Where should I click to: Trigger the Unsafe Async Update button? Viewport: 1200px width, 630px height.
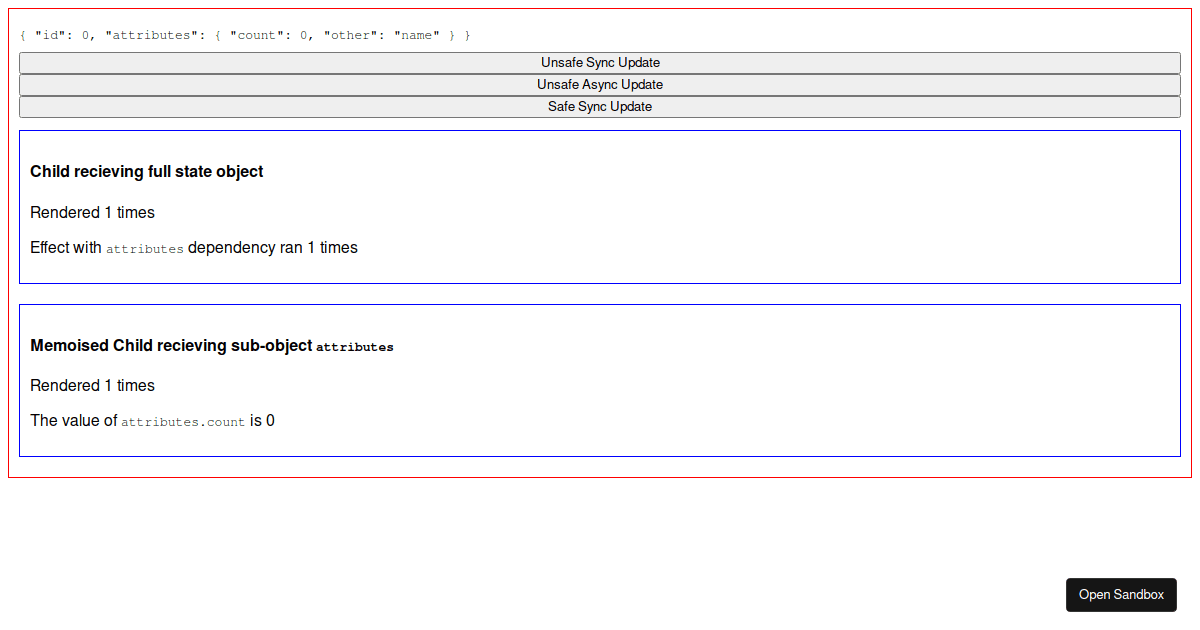[600, 85]
